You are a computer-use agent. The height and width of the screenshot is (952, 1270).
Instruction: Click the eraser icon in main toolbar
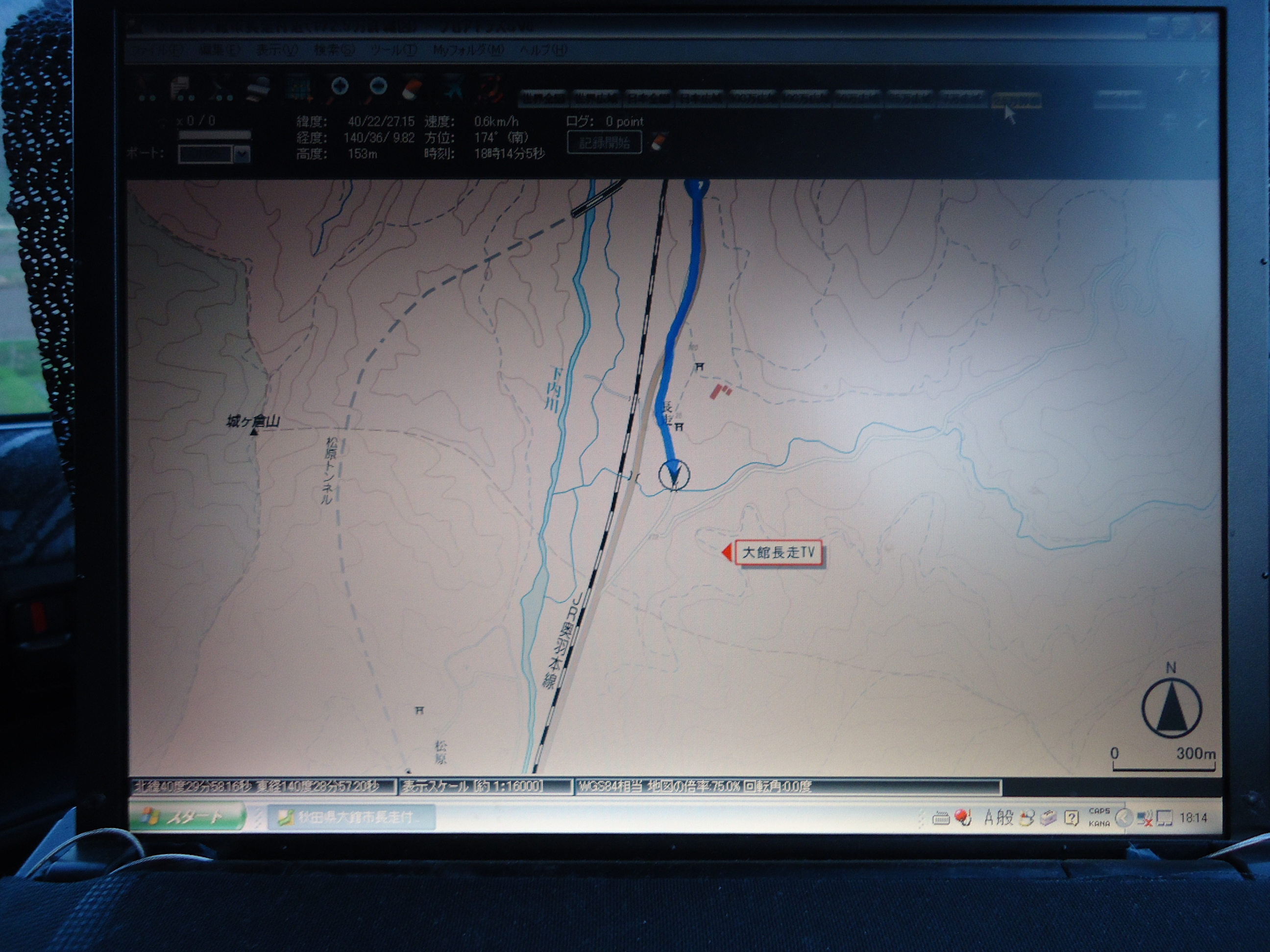(412, 90)
